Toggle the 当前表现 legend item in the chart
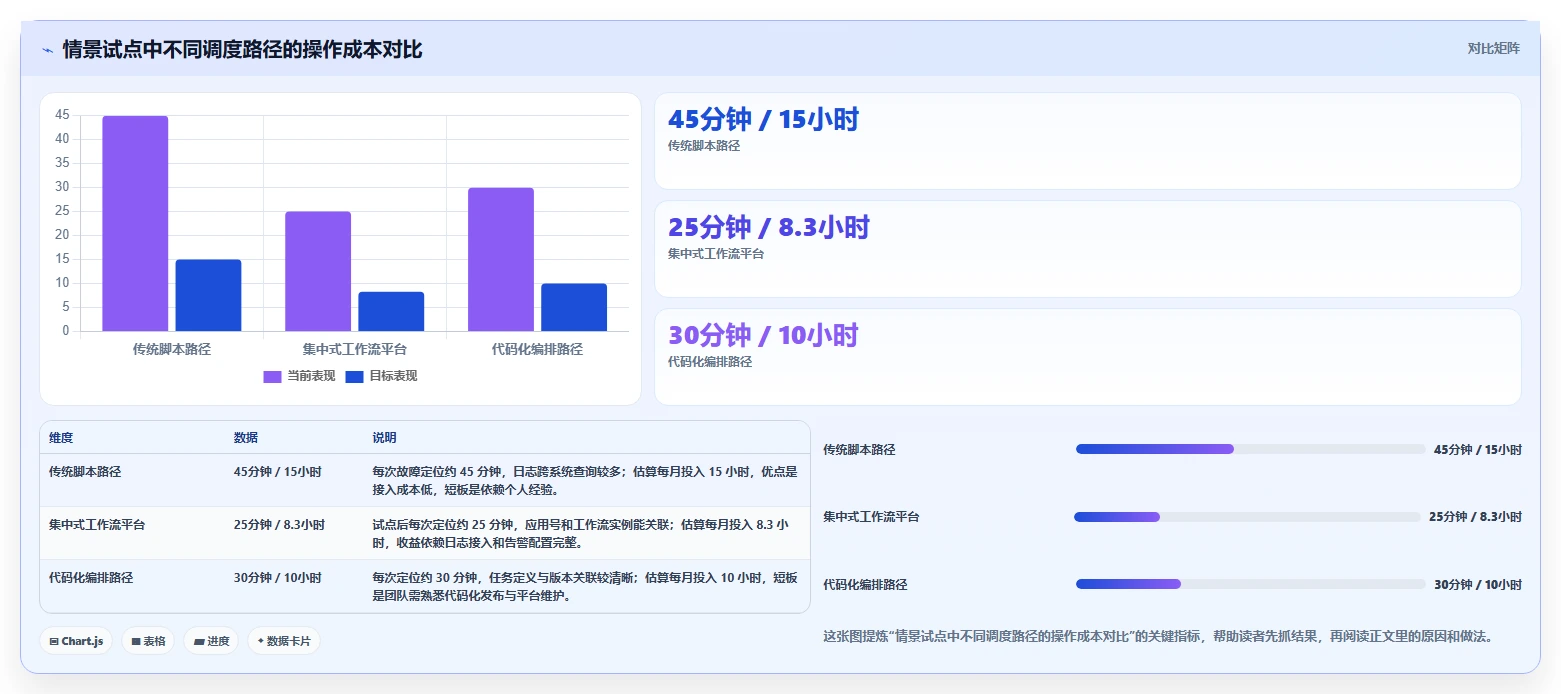The image size is (1561, 694). click(x=299, y=376)
